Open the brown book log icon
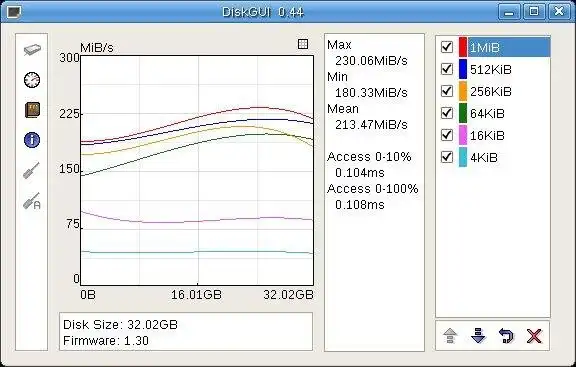This screenshot has width=576, height=367. [32, 110]
